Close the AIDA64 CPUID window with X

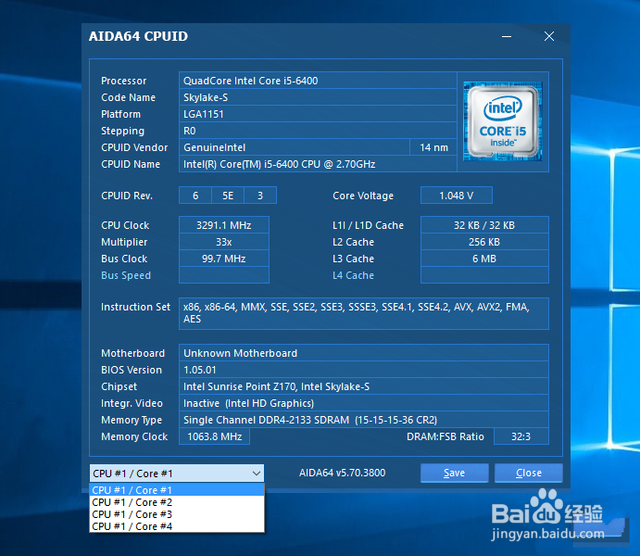(x=549, y=36)
